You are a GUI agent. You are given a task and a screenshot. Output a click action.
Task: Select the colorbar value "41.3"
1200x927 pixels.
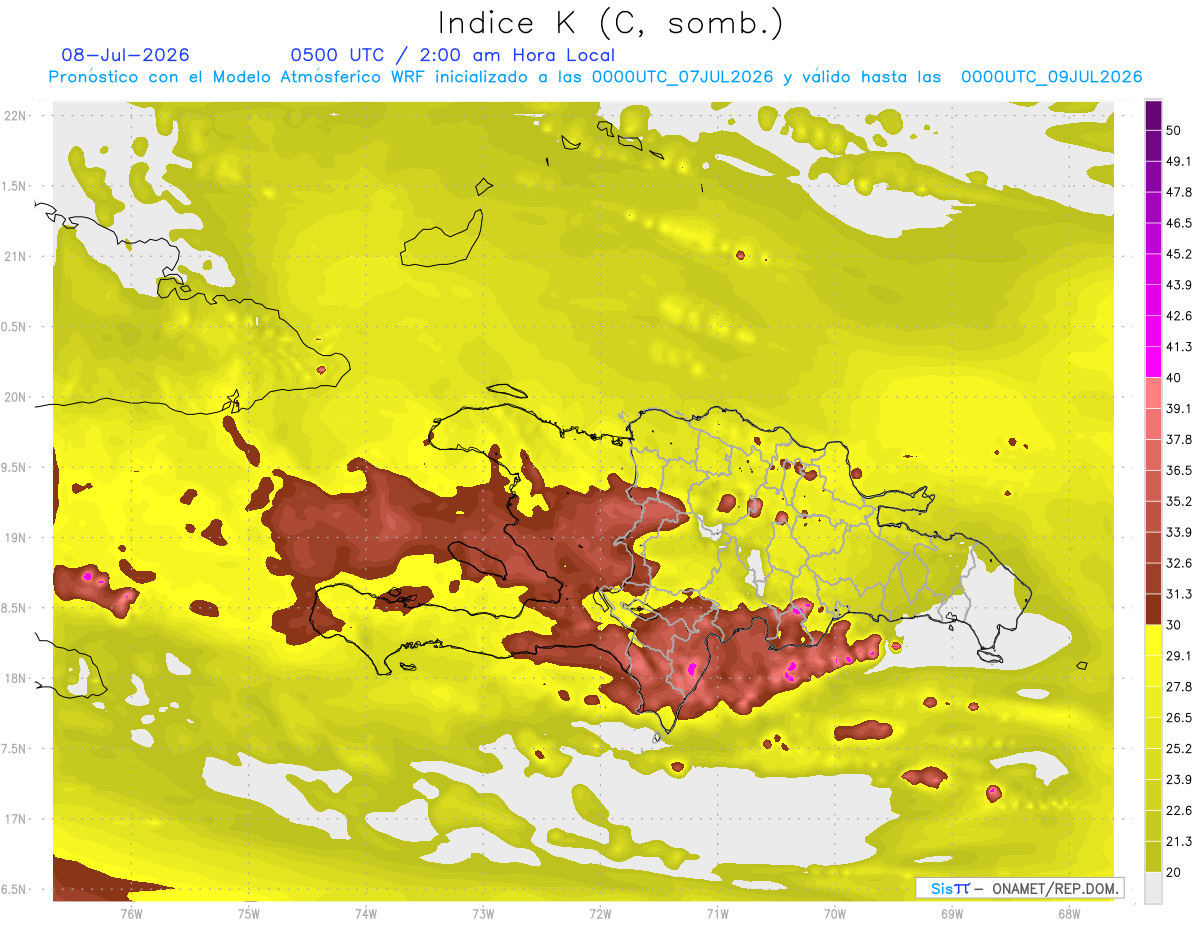[x=1179, y=347]
